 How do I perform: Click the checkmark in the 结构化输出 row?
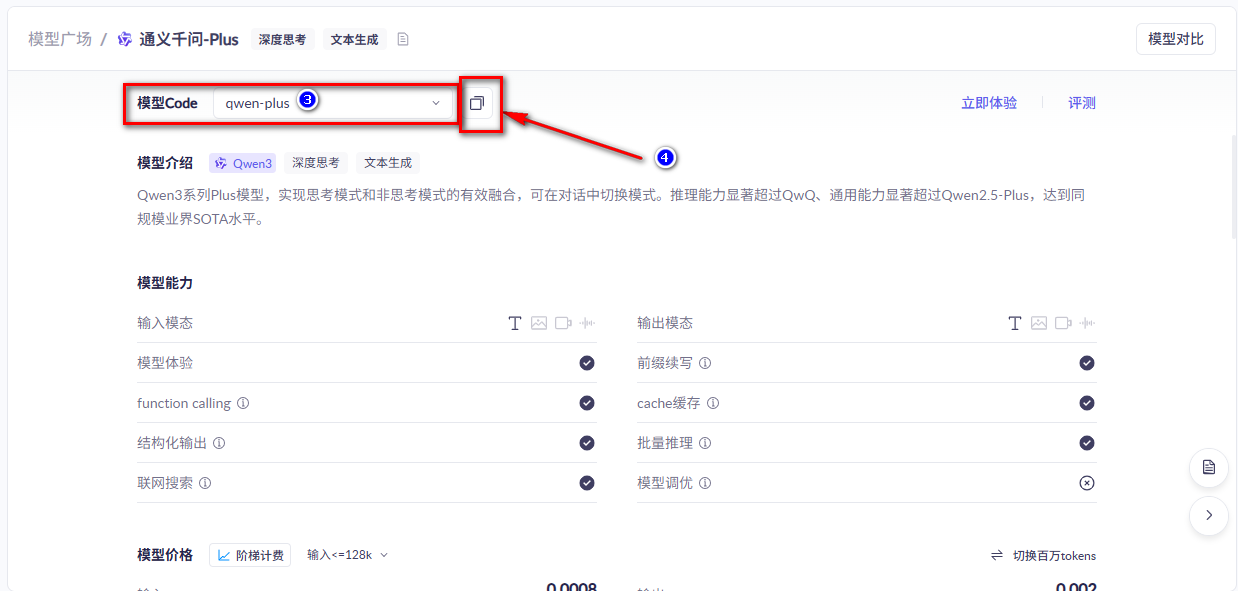point(587,443)
